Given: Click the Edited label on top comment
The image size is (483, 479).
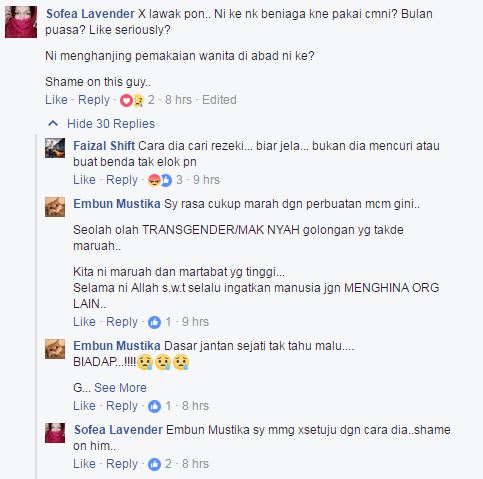Looking at the screenshot, I should pyautogui.click(x=219, y=100).
